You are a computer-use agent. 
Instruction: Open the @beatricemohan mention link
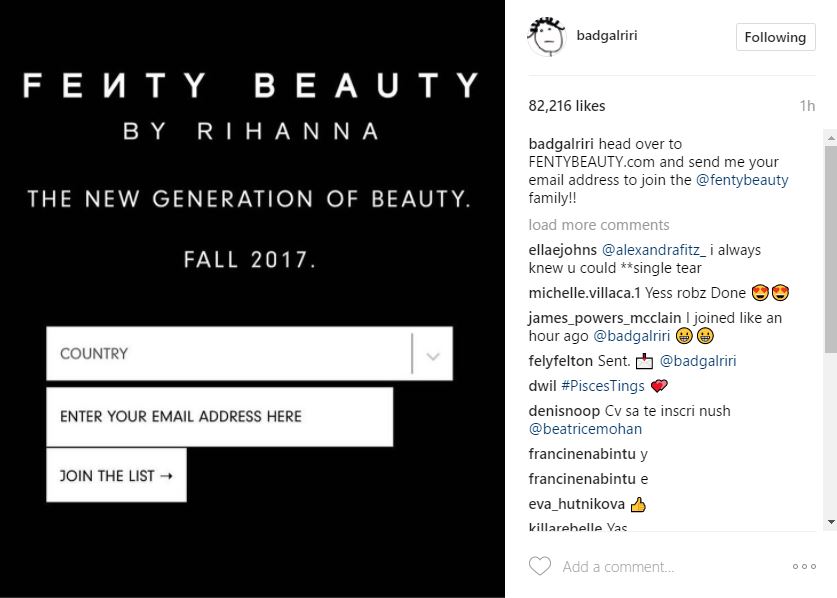pyautogui.click(x=585, y=429)
